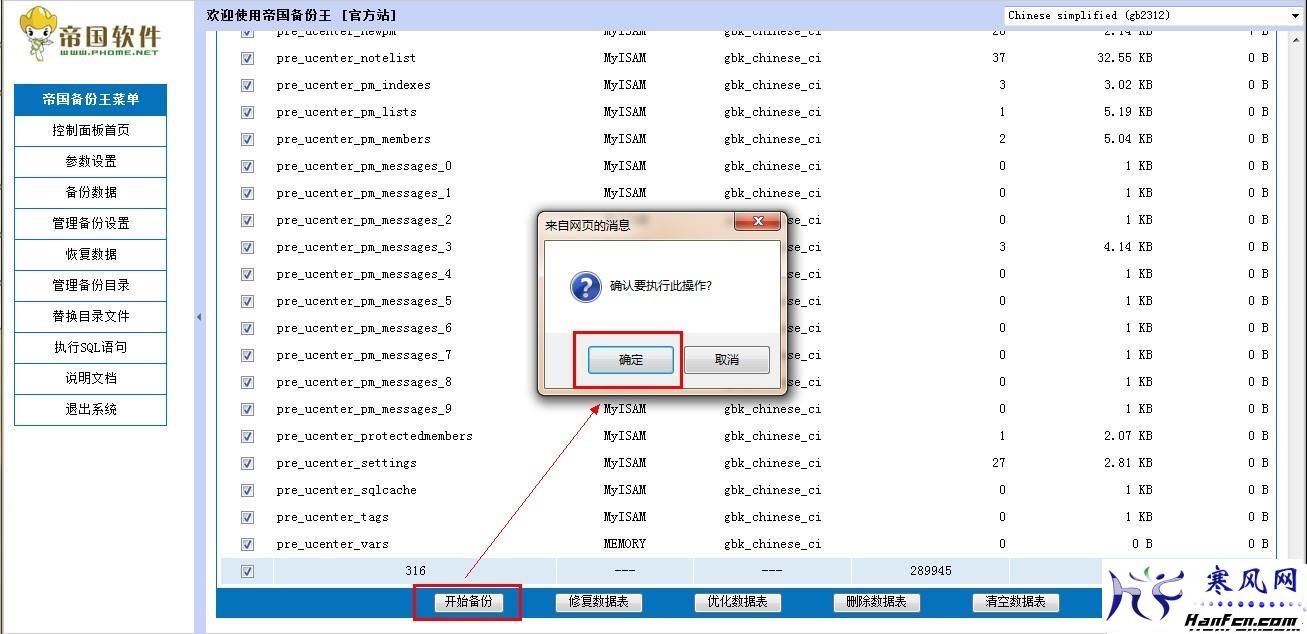
Task: Click the question mark icon in dialog
Action: [585, 286]
